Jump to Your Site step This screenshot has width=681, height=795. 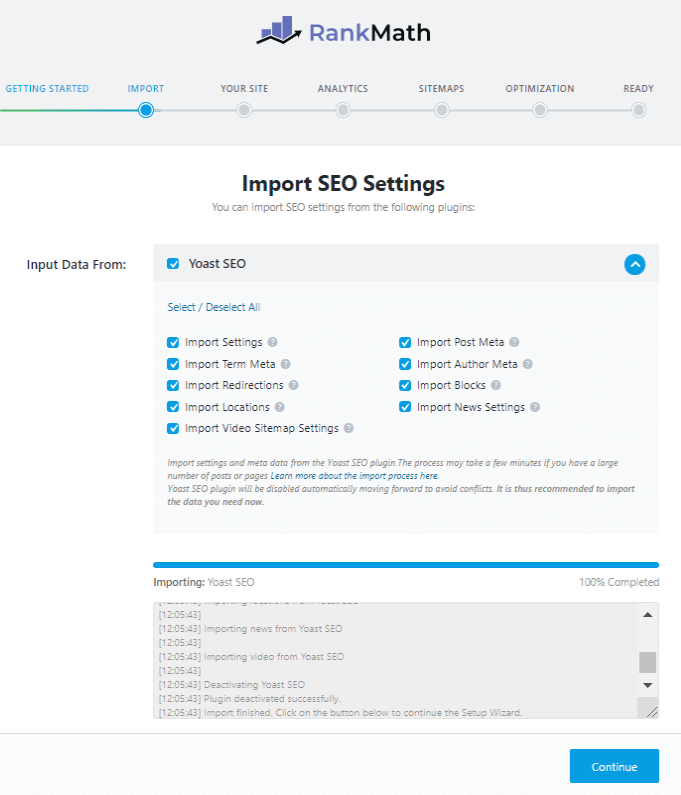pos(244,89)
